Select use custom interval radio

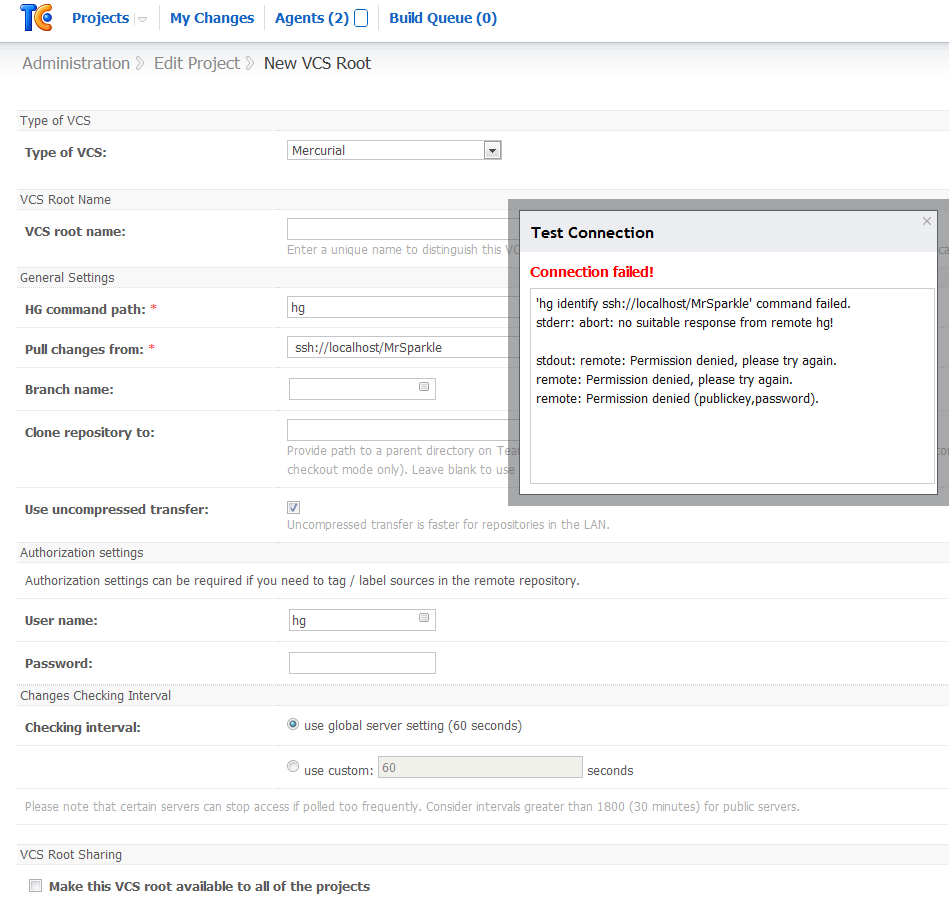point(293,766)
